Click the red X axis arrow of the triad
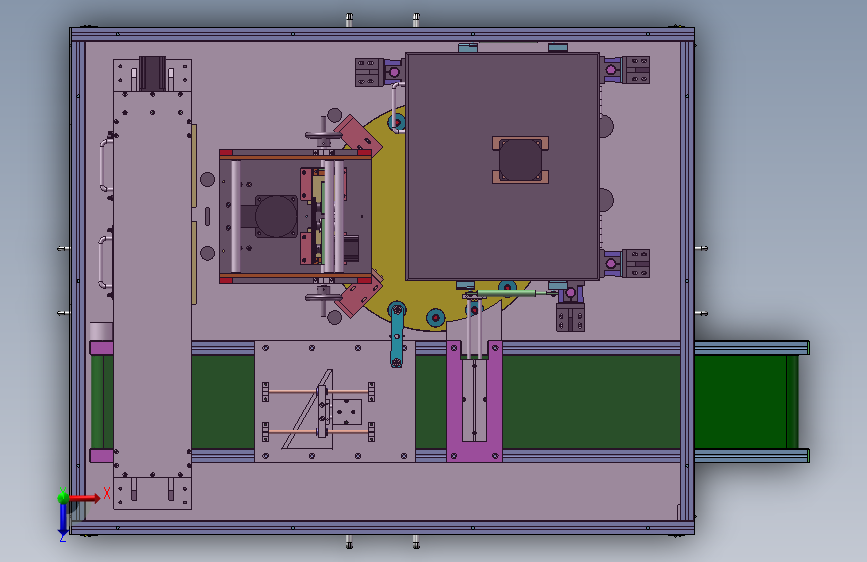Viewport: 867px width, 562px height. (x=85, y=498)
